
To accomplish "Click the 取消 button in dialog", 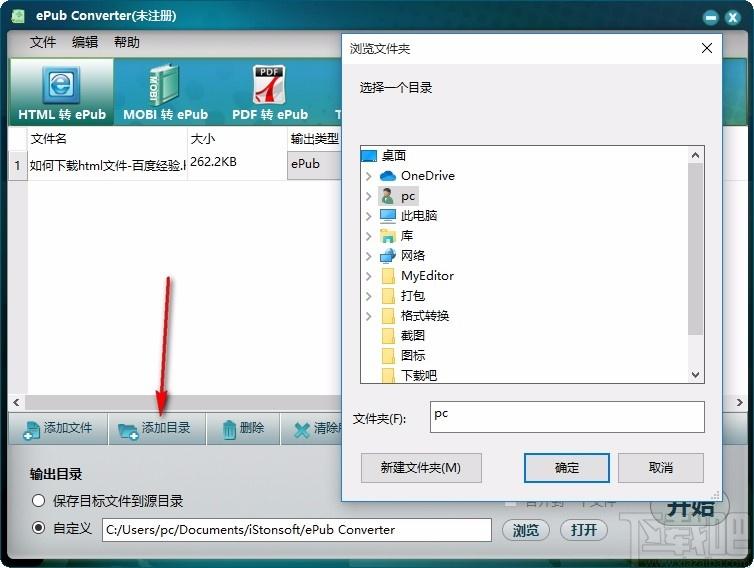I will pyautogui.click(x=660, y=467).
